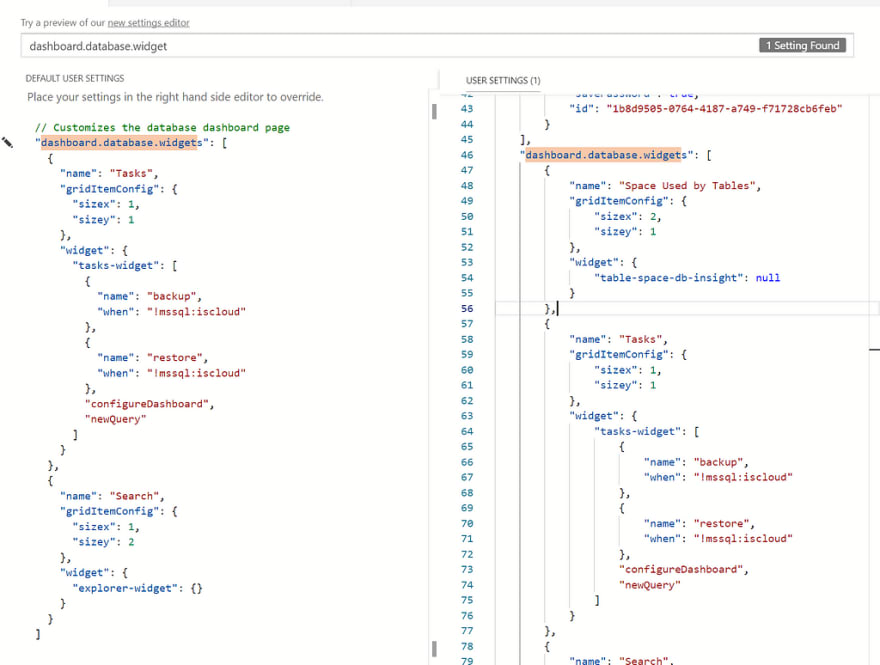Click 'configureDashboard' on line 73
The image size is (880, 665).
681,570
